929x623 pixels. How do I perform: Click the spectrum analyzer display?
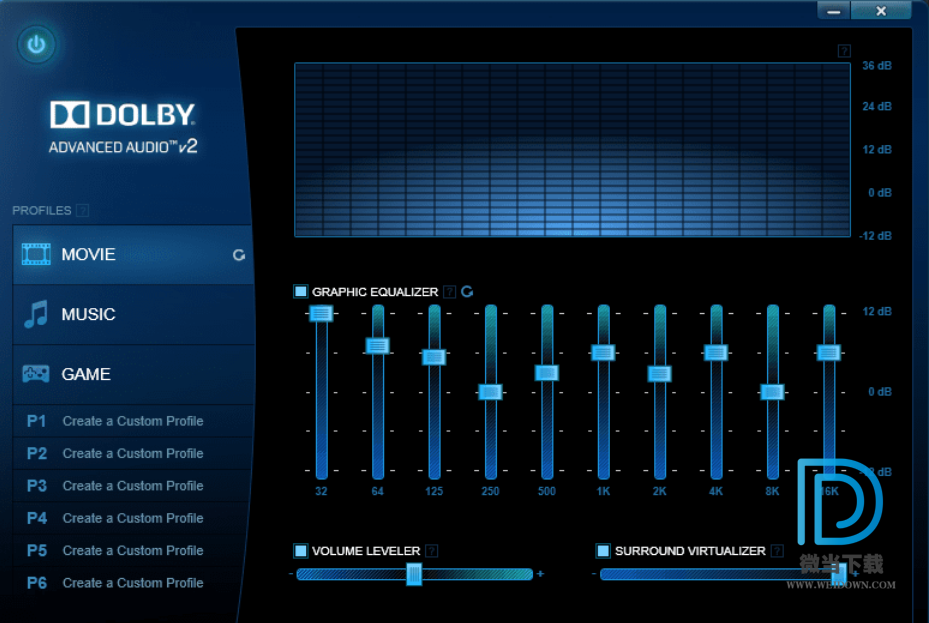tap(572, 150)
